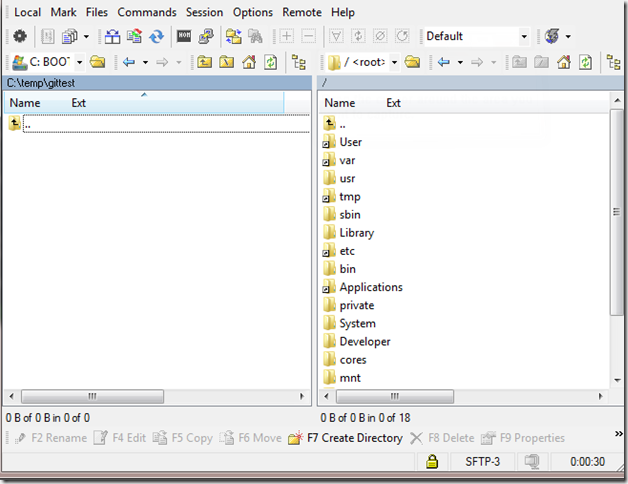
Task: Open remote directory folder icon
Action: (413, 62)
